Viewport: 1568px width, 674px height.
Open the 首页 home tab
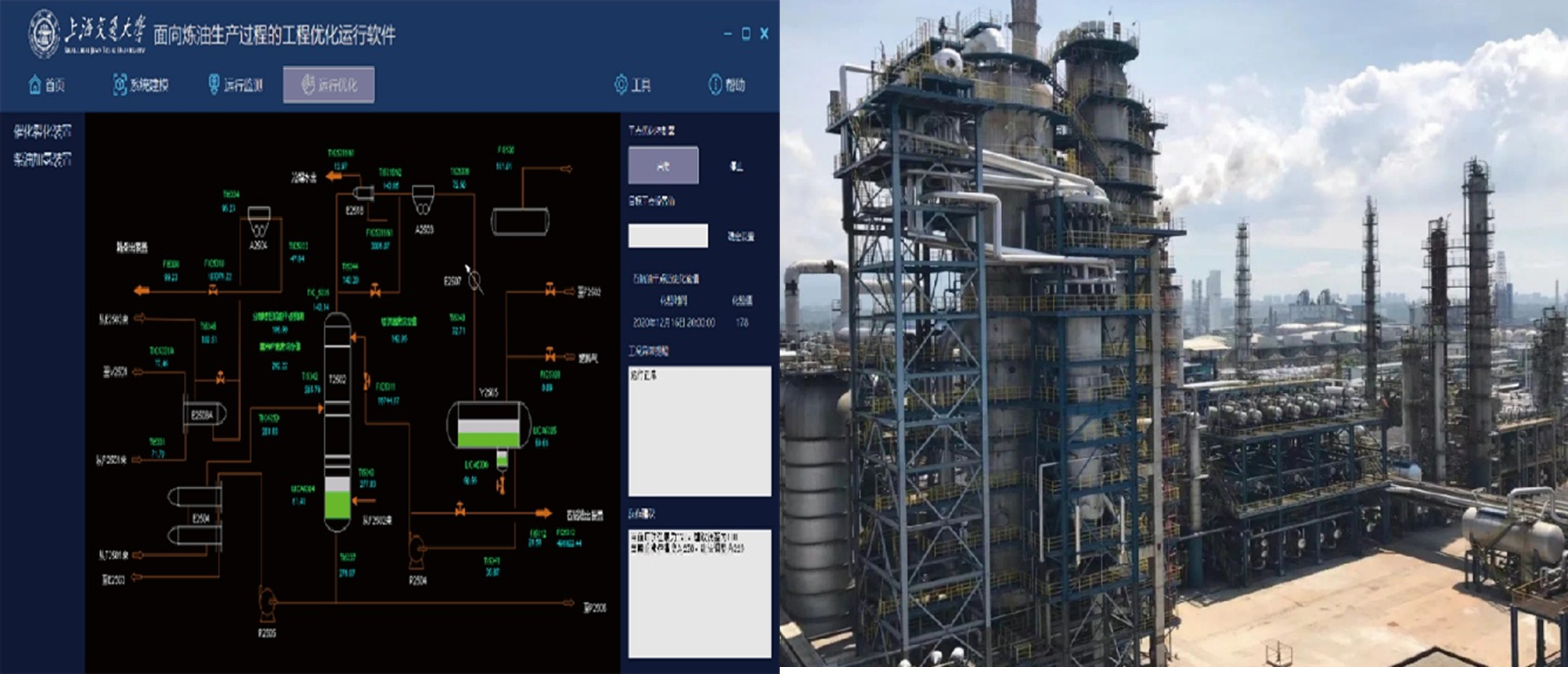coord(47,85)
